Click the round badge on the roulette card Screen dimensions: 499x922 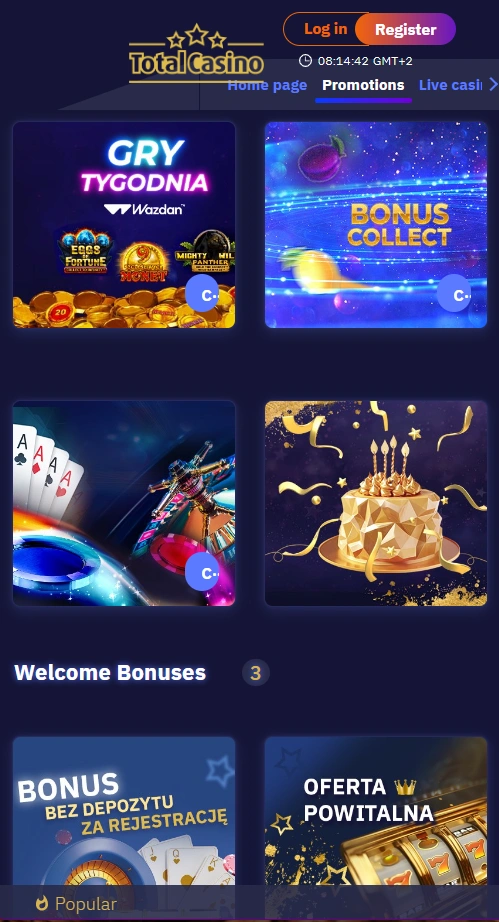click(x=202, y=572)
